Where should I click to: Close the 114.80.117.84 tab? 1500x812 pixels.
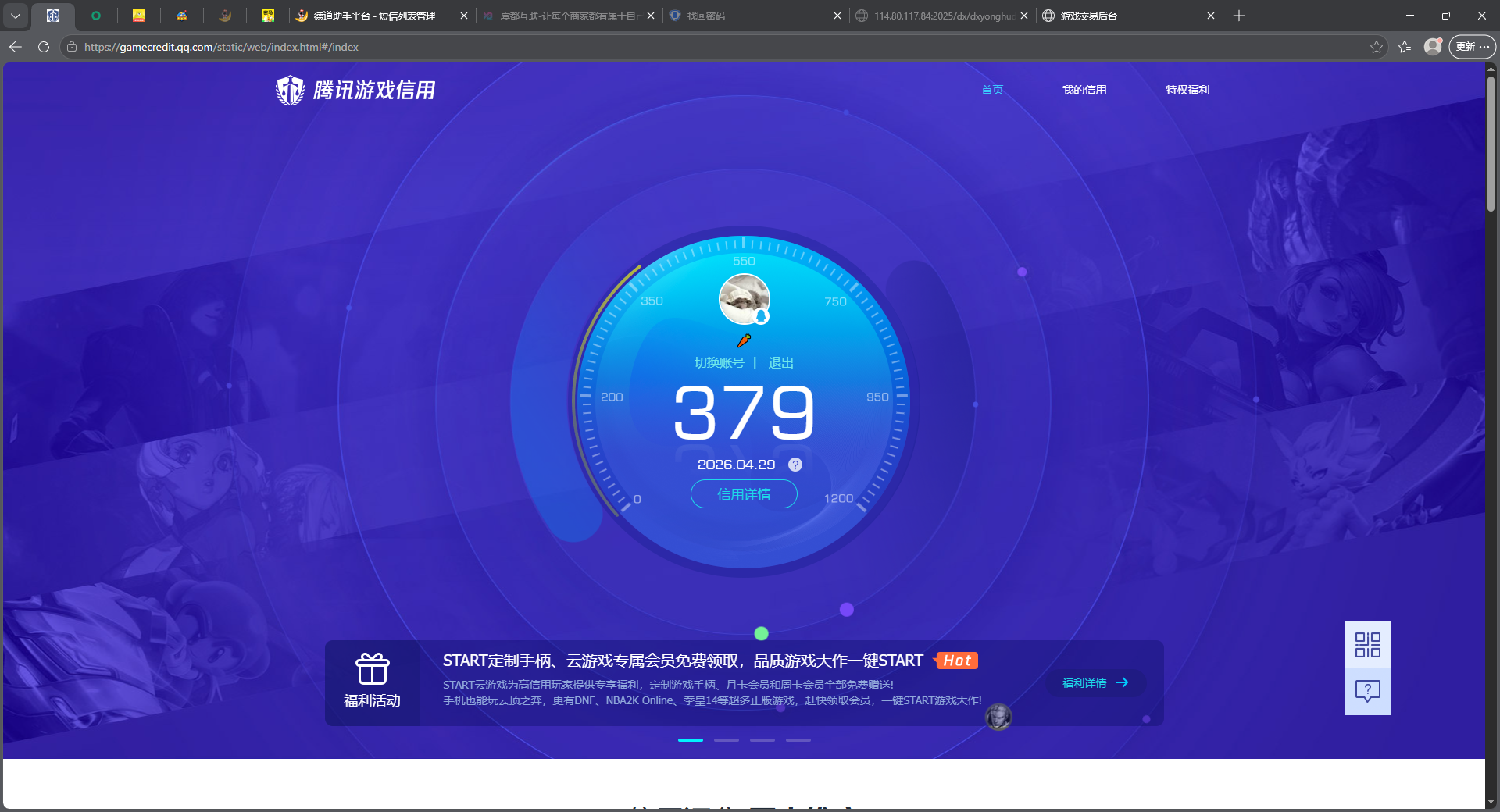pos(1024,16)
